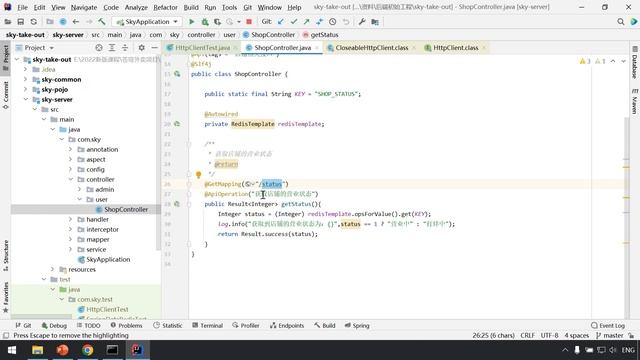Open the Refactor menu
The height and width of the screenshot is (360, 640).
point(165,7)
